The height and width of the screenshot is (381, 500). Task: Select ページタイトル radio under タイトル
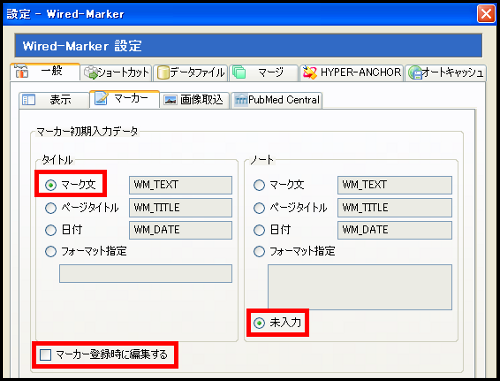(x=51, y=208)
